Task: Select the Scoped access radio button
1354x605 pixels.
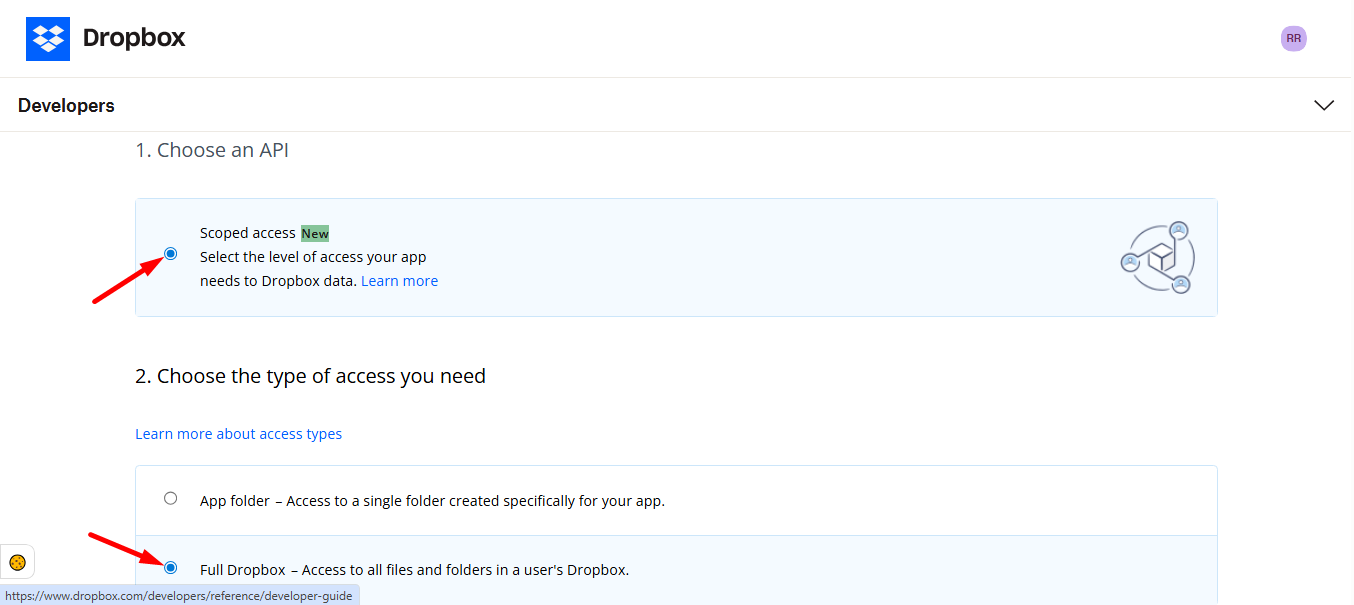Action: click(170, 254)
